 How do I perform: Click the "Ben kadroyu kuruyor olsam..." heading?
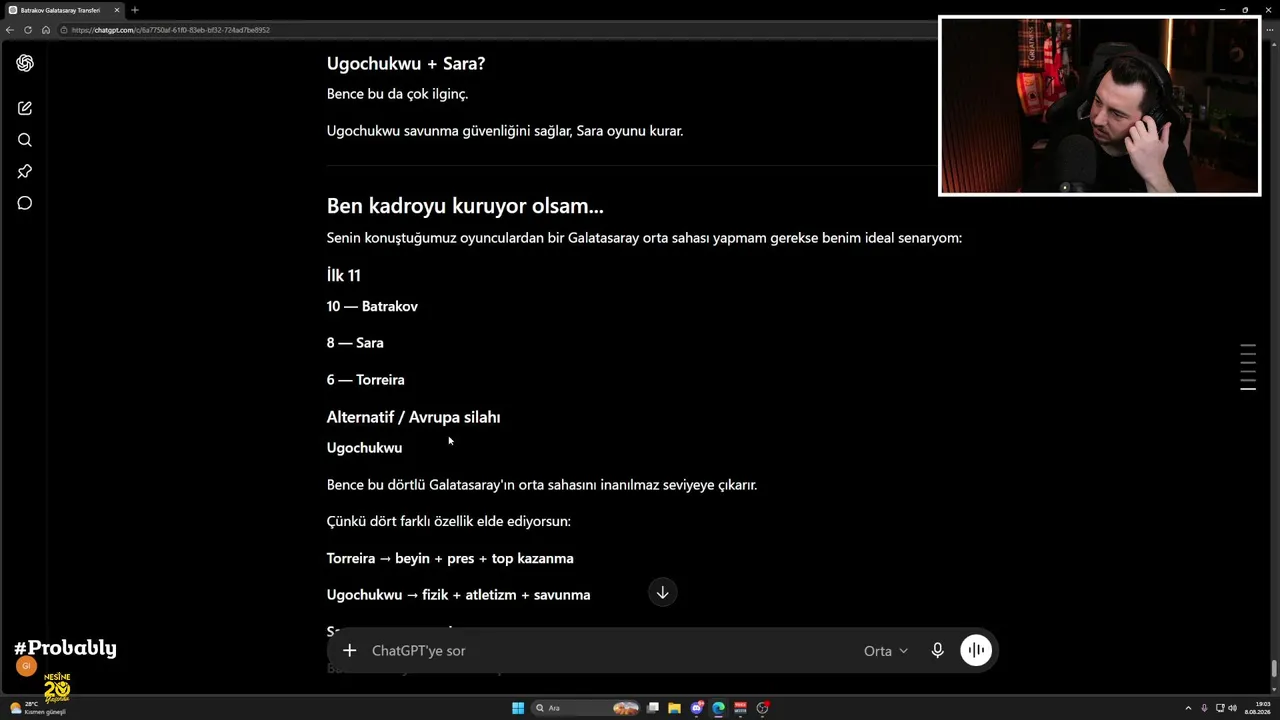click(465, 206)
